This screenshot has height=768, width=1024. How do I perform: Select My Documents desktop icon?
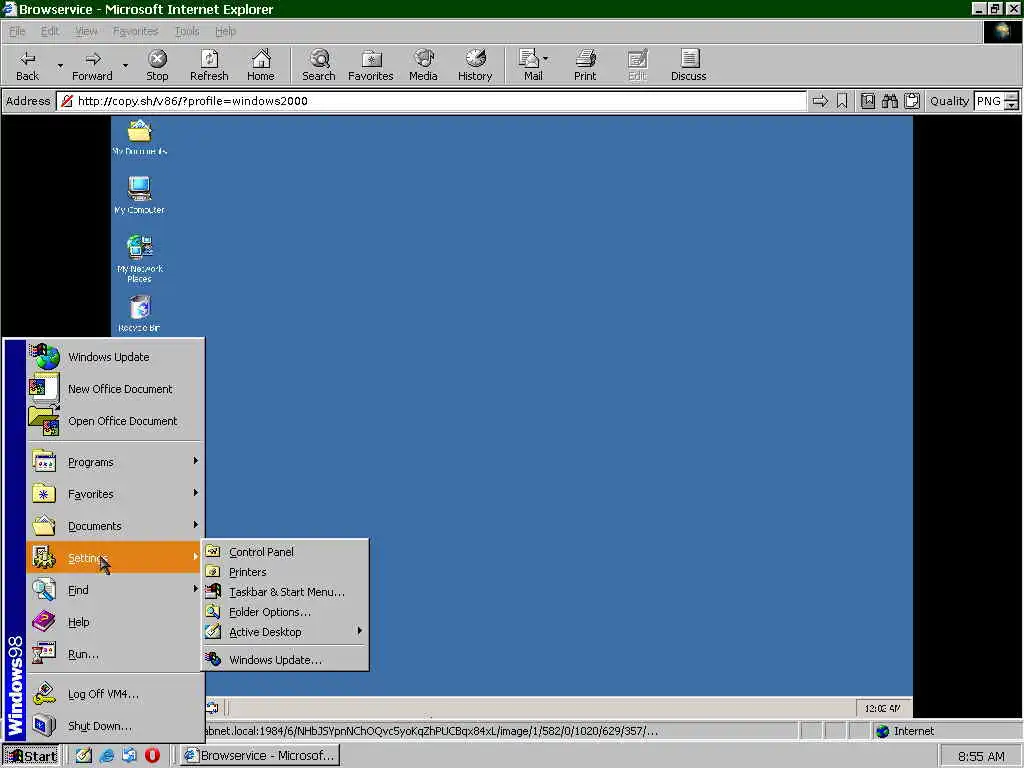coord(139,138)
